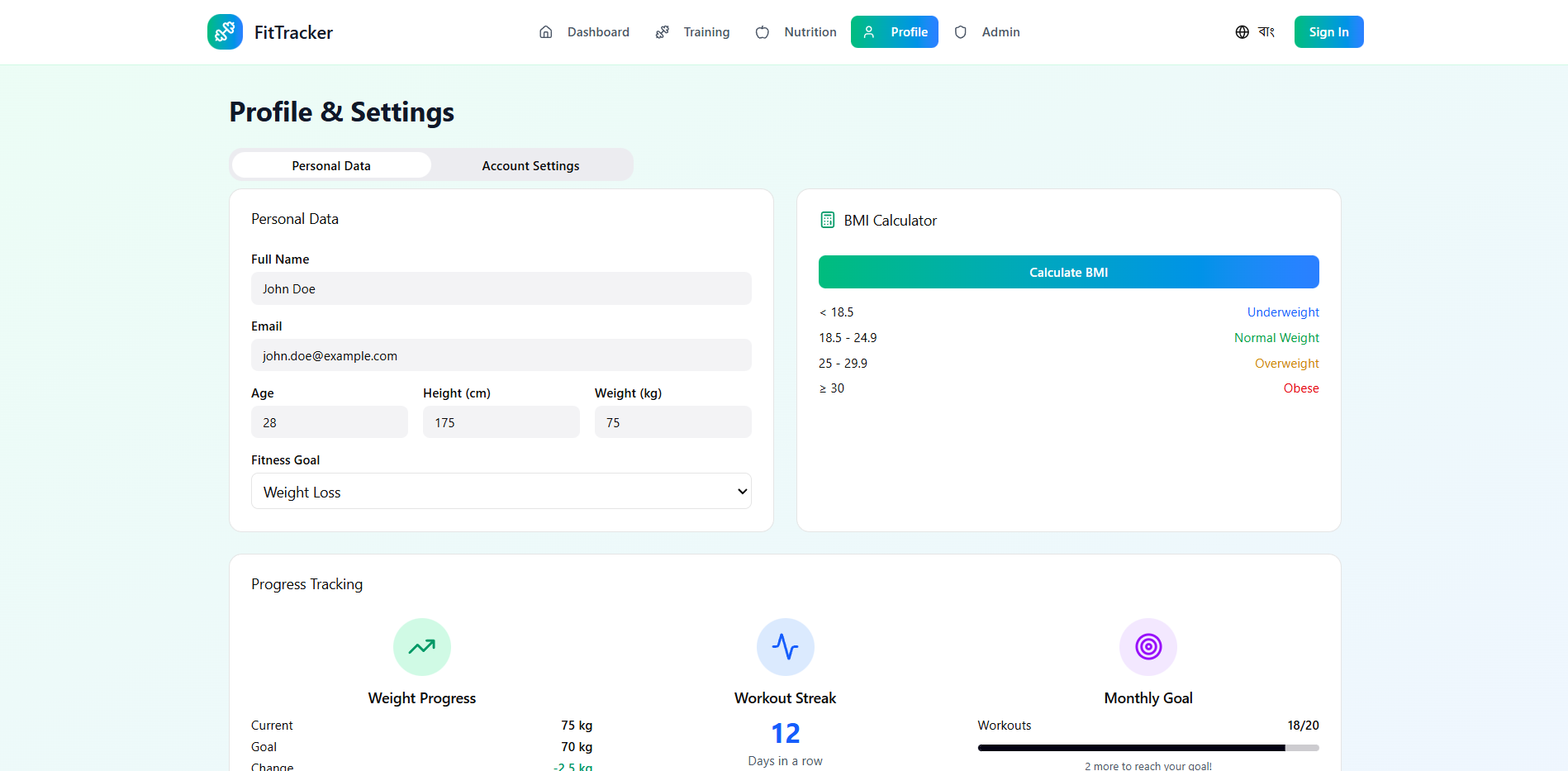Image resolution: width=1568 pixels, height=771 pixels.
Task: Select the Workout Streak pulse icon
Action: click(785, 647)
